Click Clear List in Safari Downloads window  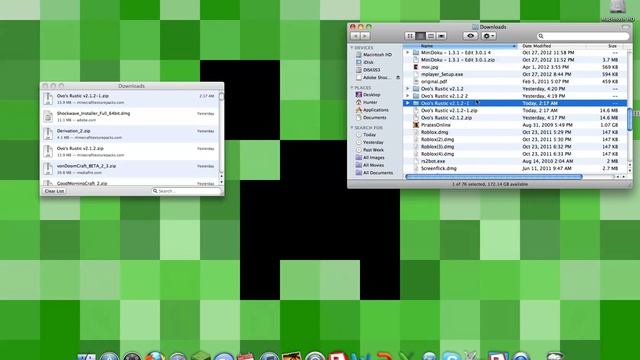[54, 191]
